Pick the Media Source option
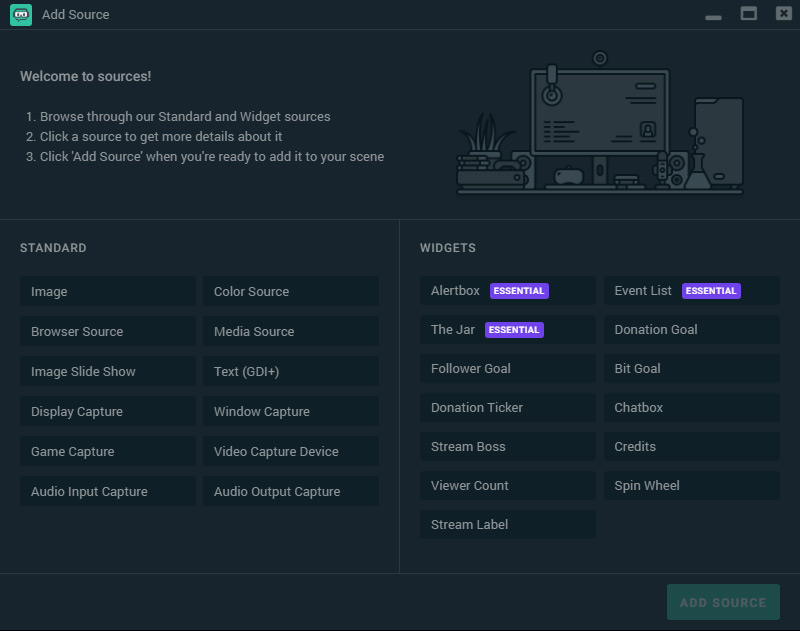Image resolution: width=800 pixels, height=631 pixels. point(290,331)
